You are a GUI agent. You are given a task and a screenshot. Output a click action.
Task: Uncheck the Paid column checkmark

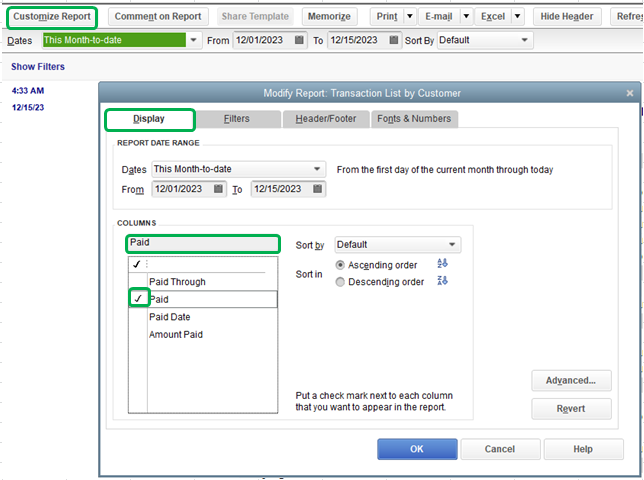138,299
